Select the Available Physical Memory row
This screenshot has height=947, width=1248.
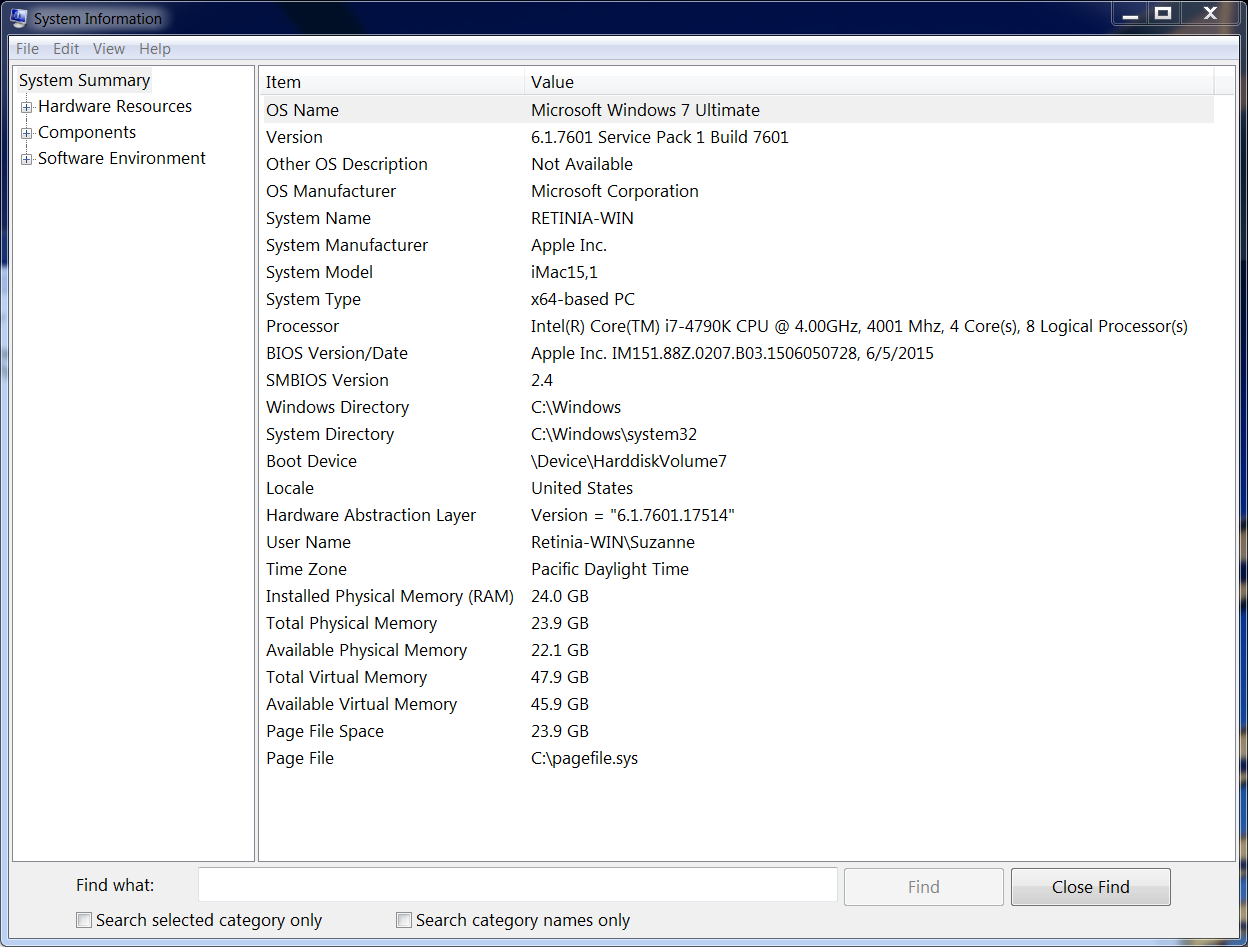(738, 650)
